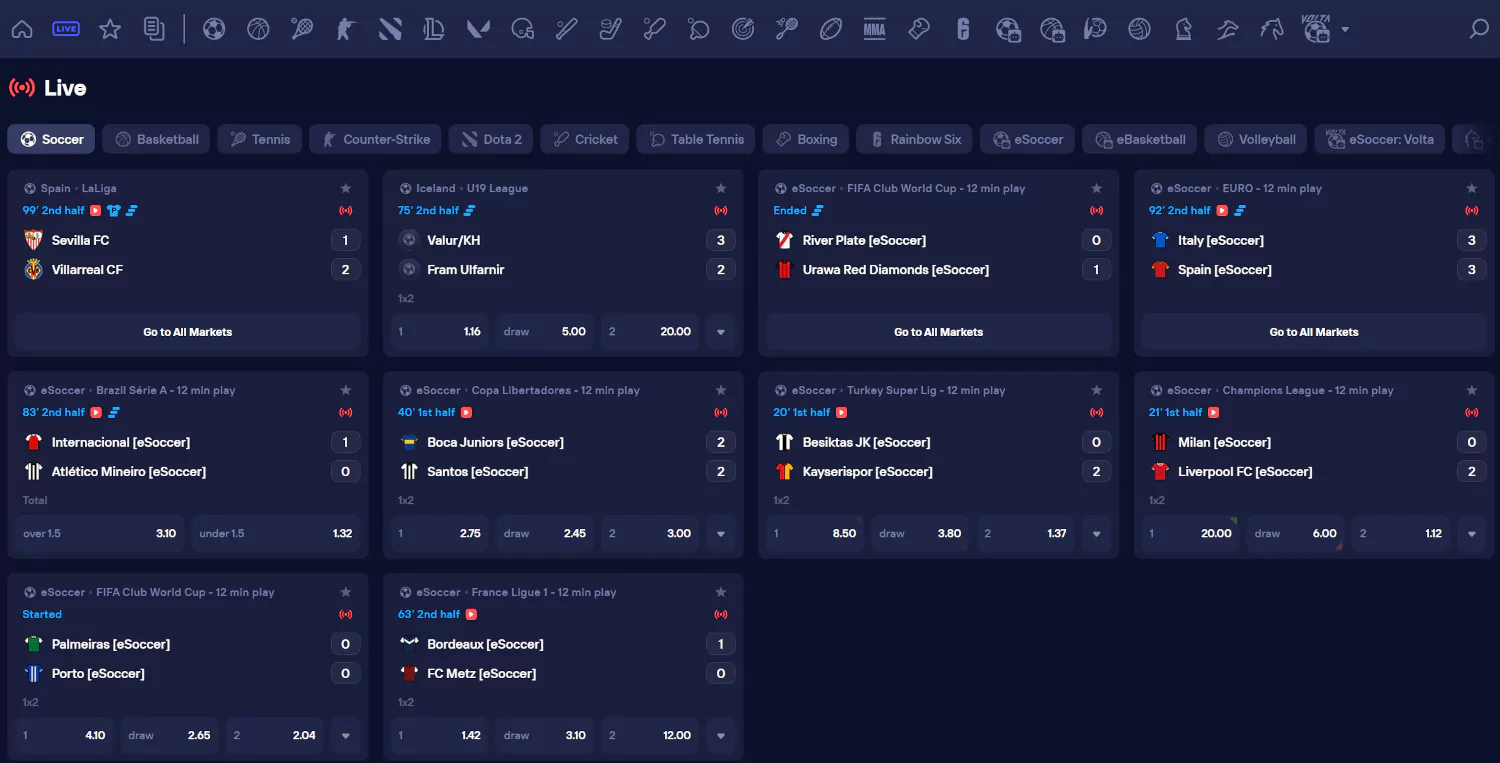Select the darts target icon
This screenshot has width=1500, height=763.
pos(742,29)
